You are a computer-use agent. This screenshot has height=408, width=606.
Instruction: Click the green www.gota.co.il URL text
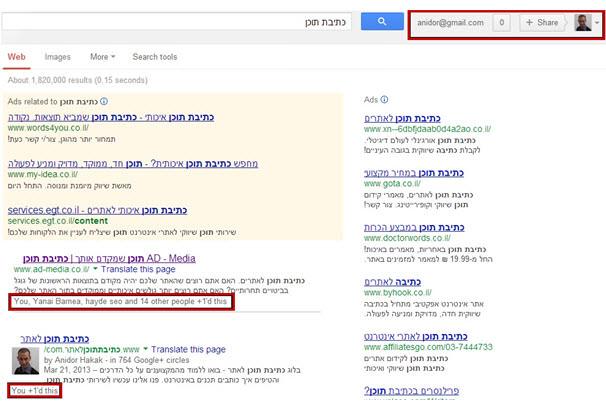(x=392, y=184)
